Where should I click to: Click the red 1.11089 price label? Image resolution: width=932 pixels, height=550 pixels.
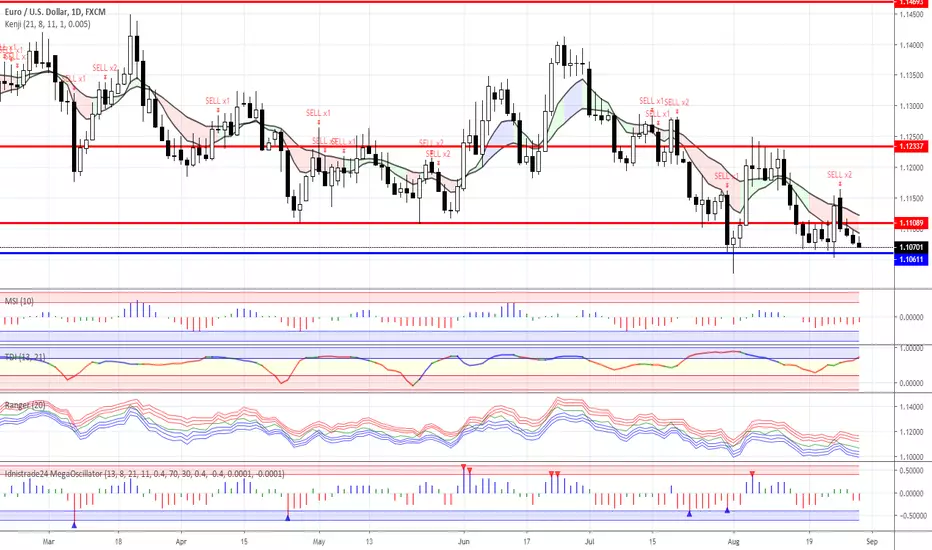click(x=911, y=223)
